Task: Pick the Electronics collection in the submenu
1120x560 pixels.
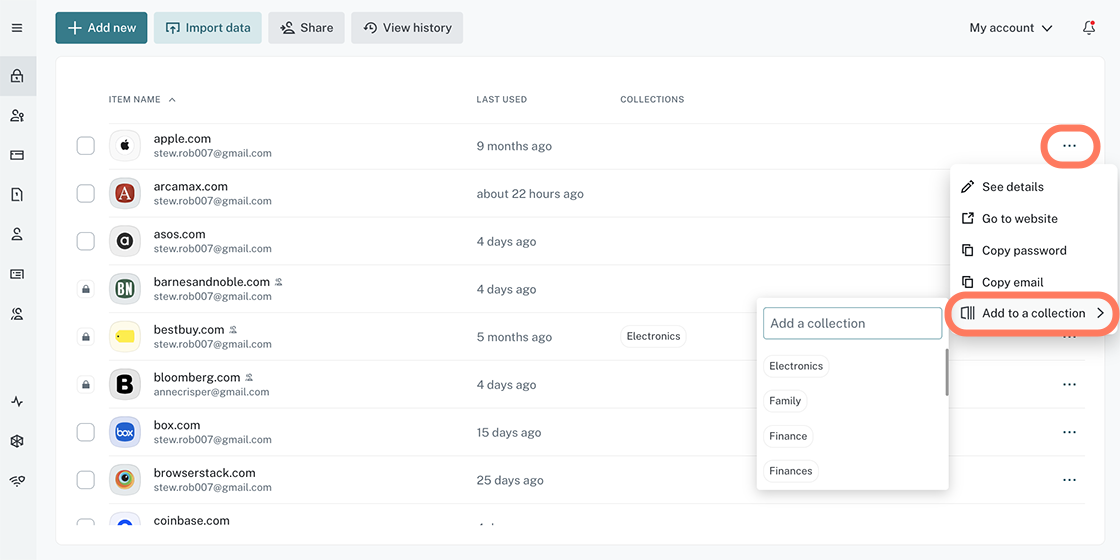Action: pyautogui.click(x=796, y=366)
